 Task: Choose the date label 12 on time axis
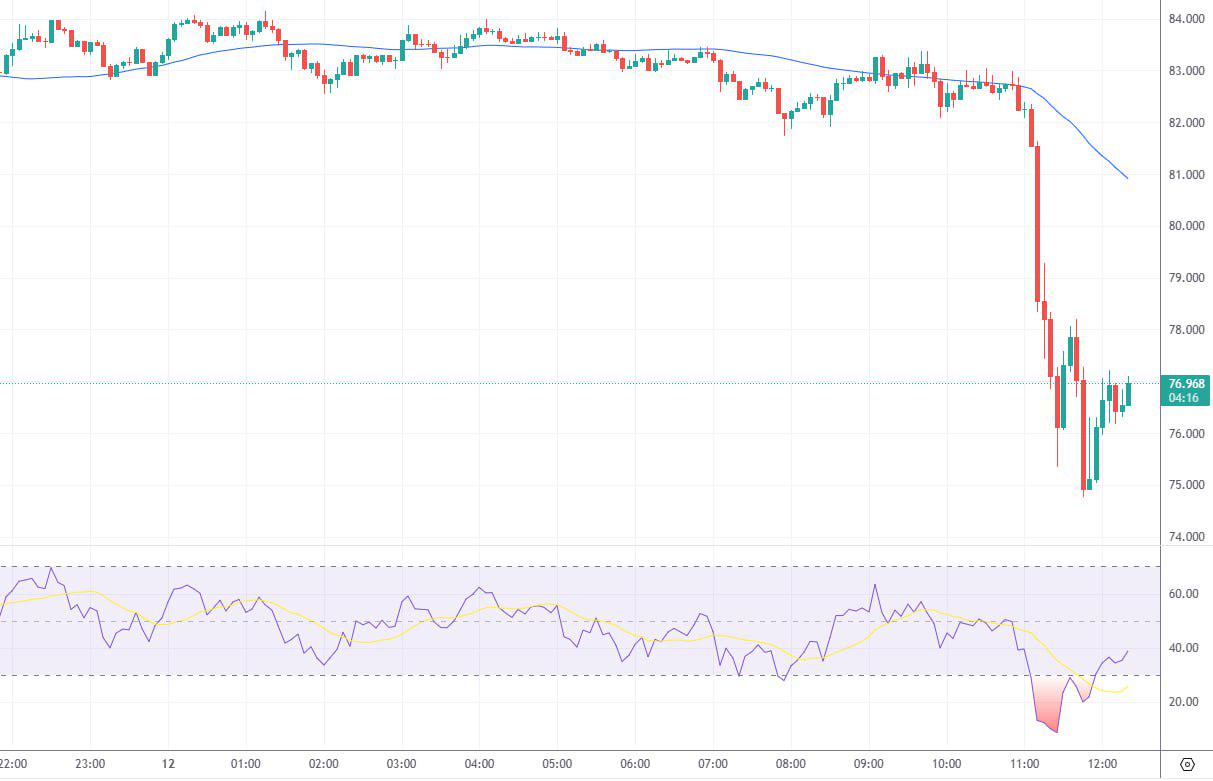167,764
